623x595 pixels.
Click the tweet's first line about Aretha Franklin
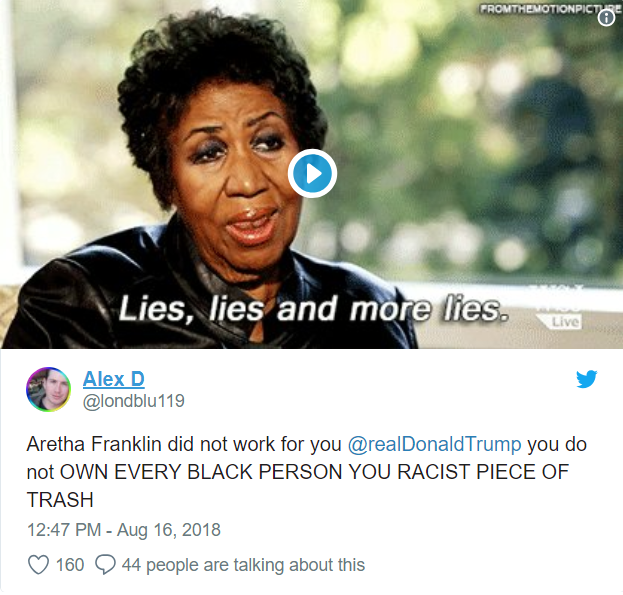coord(306,444)
